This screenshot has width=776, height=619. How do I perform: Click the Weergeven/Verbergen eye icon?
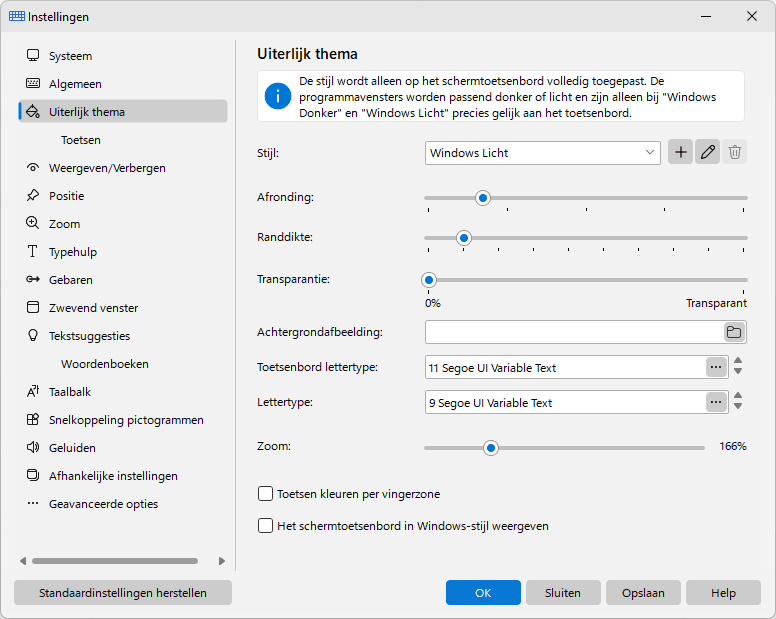click(33, 167)
